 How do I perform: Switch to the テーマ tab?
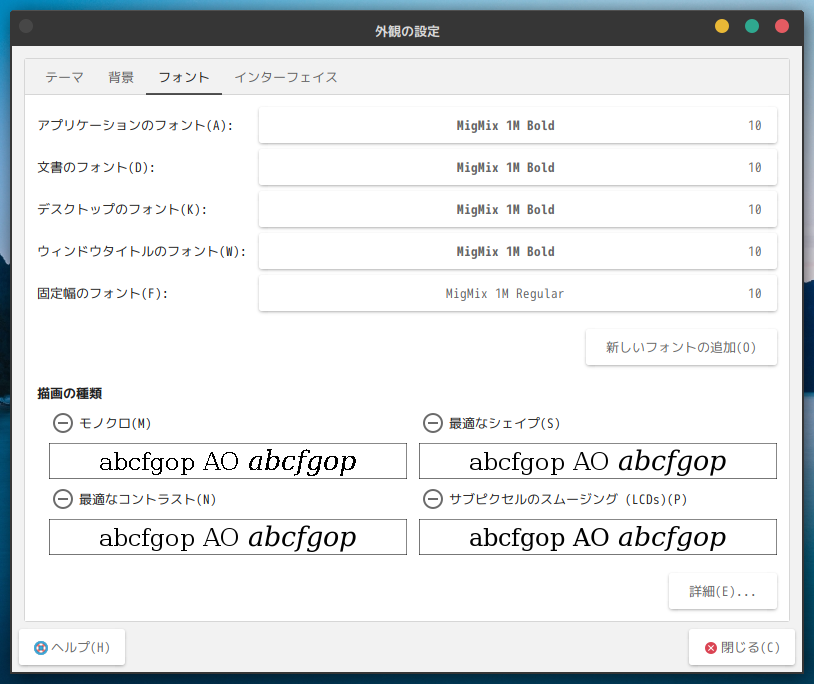coord(63,77)
